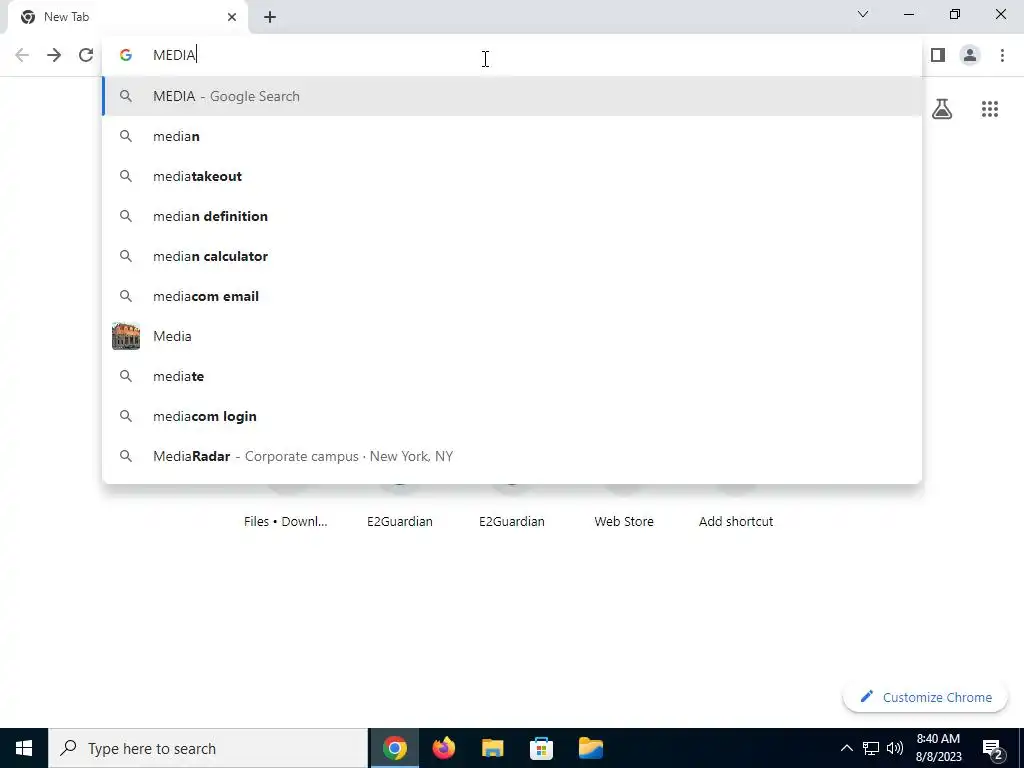Click 'Type here to search' taskbar box
This screenshot has height=768, width=1024.
[208, 748]
